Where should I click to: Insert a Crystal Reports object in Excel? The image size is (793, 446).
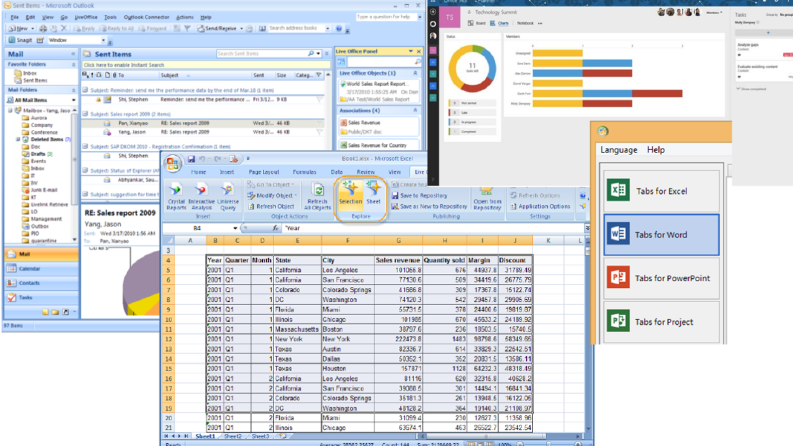(176, 196)
